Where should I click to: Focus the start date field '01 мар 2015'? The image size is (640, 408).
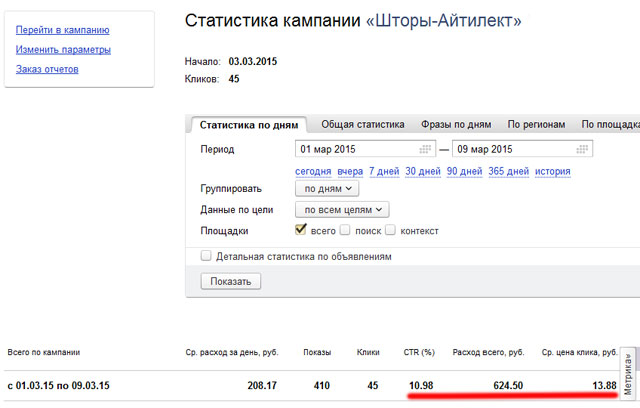[355, 149]
